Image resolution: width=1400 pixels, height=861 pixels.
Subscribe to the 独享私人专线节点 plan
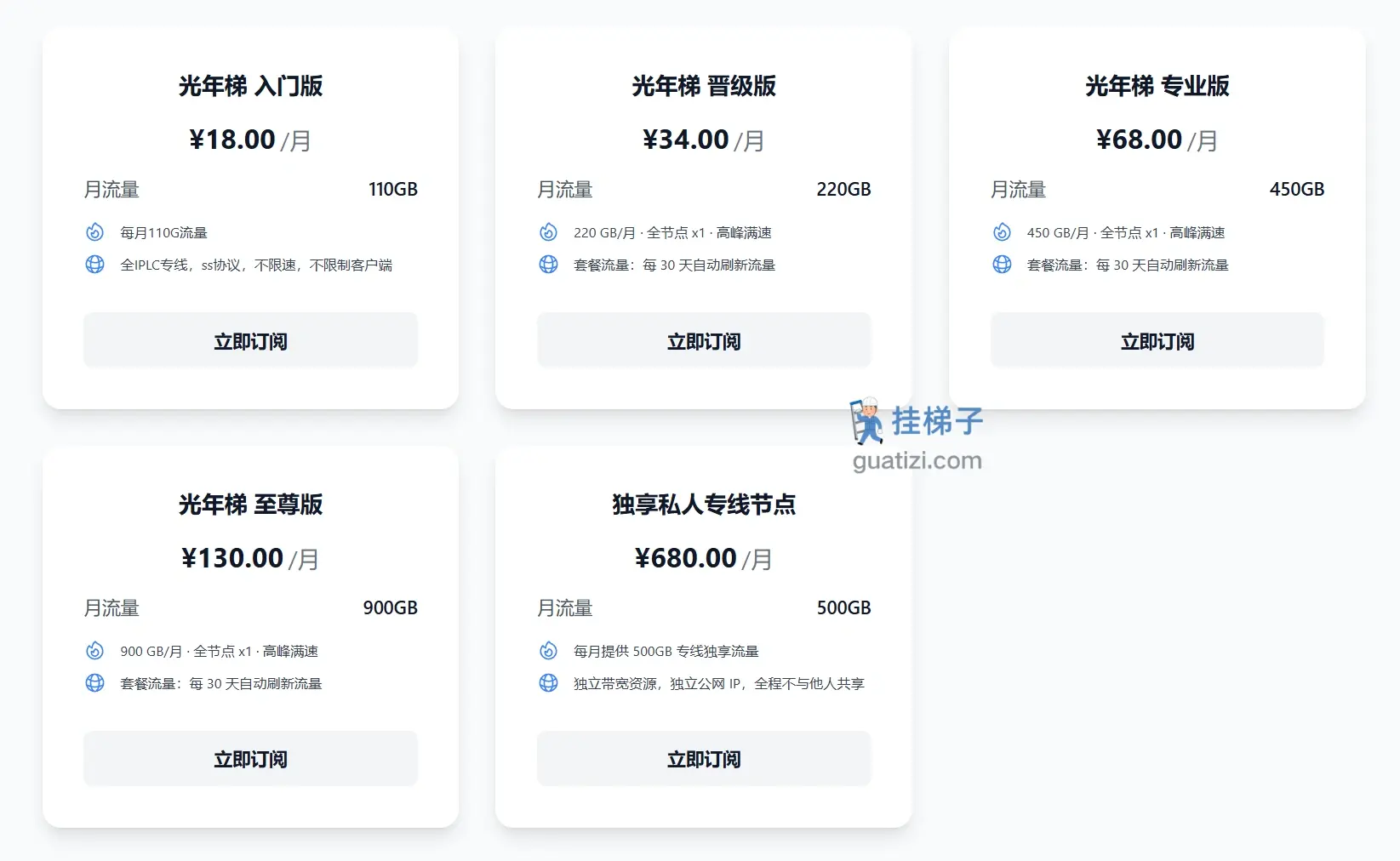(704, 759)
